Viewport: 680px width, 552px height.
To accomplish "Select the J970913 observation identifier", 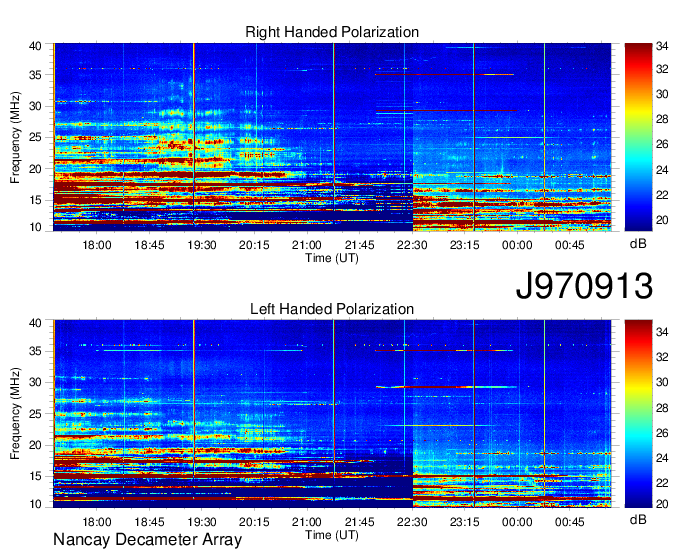I will (584, 286).
